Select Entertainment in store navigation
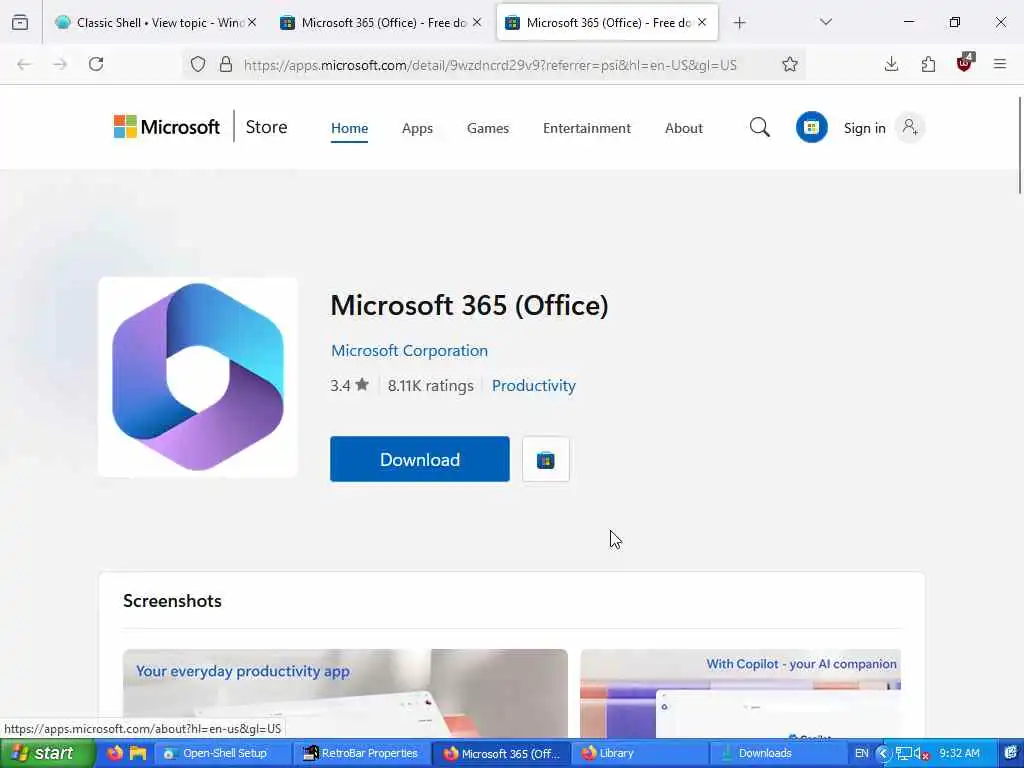 [586, 128]
